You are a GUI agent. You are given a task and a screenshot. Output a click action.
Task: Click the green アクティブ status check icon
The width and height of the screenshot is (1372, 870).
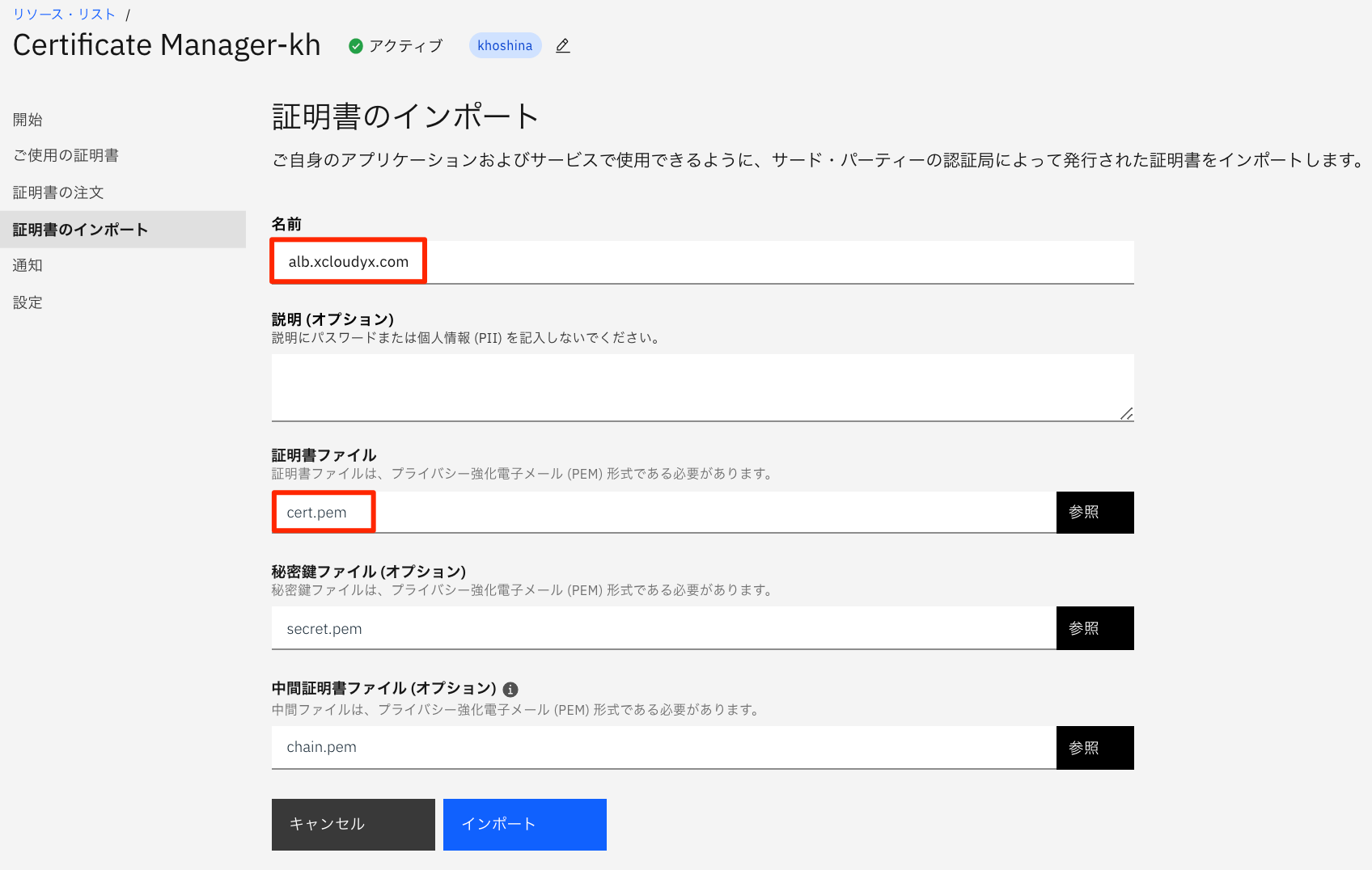[x=356, y=46]
